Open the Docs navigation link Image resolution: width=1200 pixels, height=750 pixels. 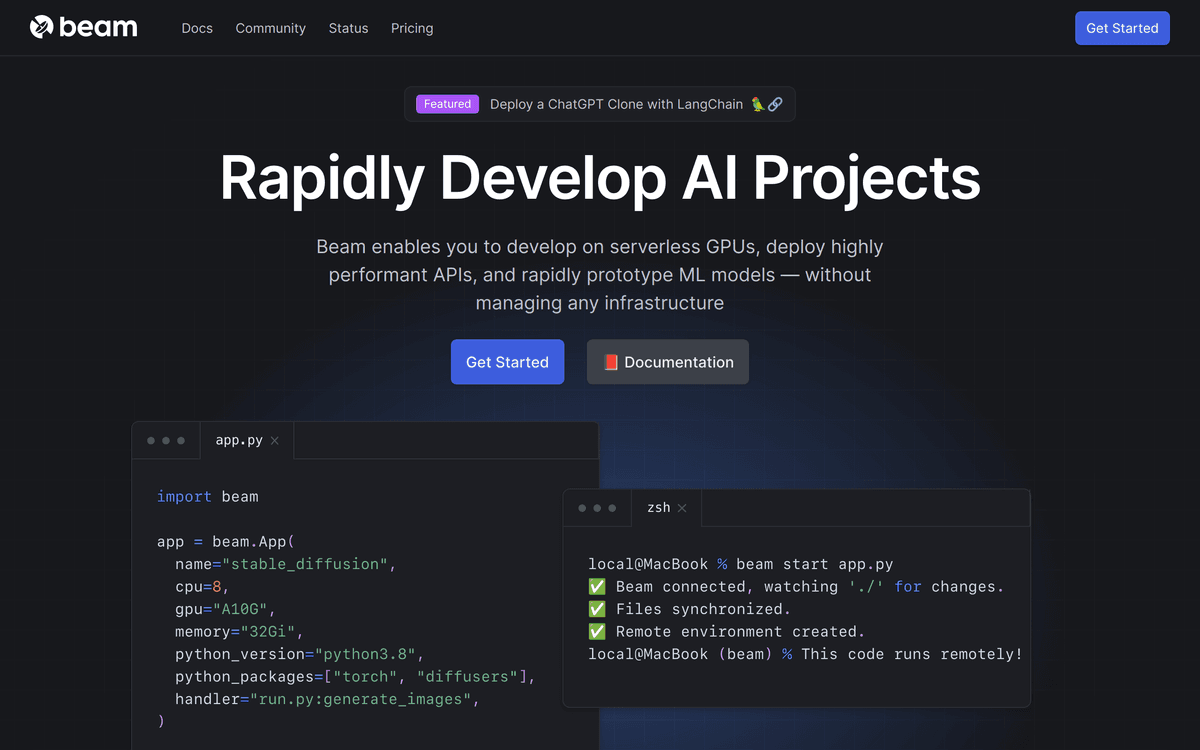[197, 28]
